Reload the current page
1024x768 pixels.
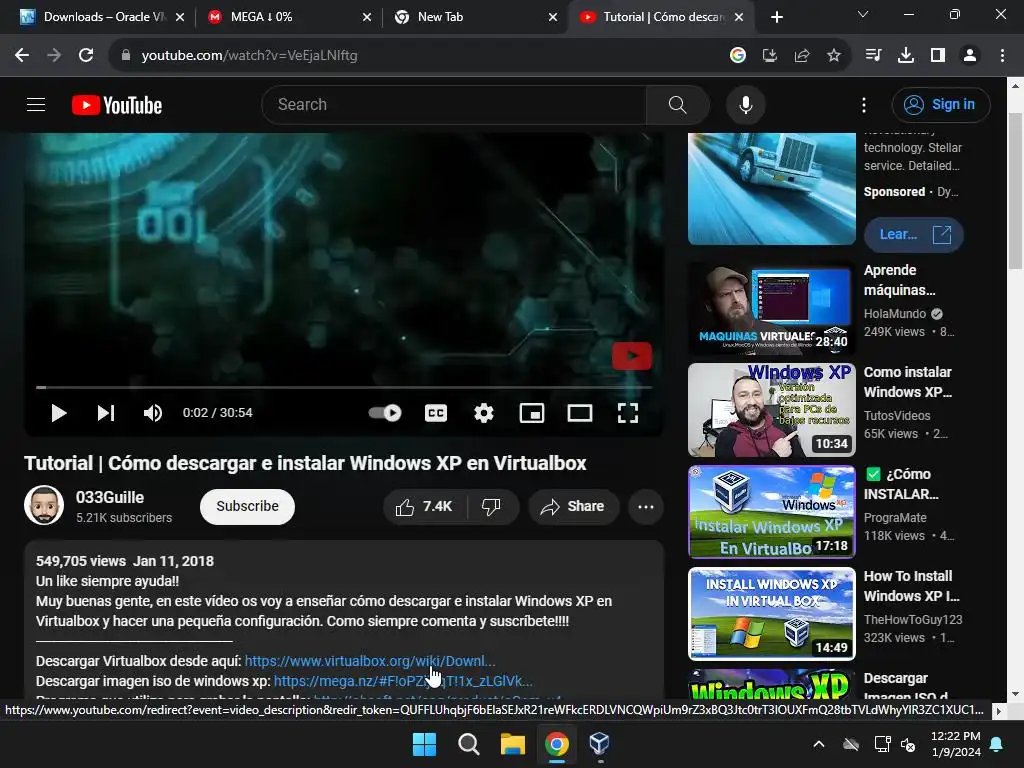(86, 56)
